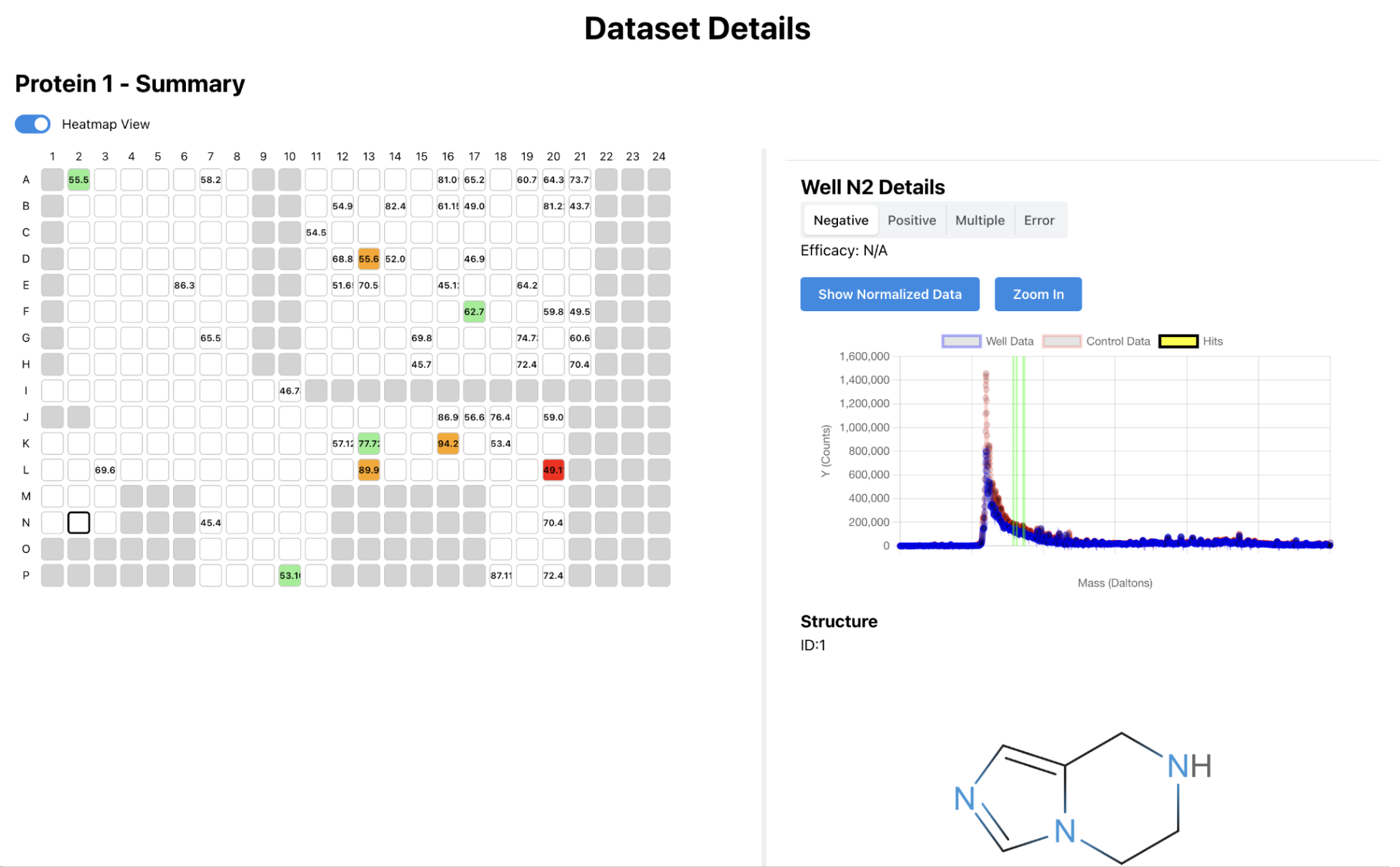Image resolution: width=1400 pixels, height=867 pixels.
Task: Select the Negative tab
Action: [x=840, y=220]
